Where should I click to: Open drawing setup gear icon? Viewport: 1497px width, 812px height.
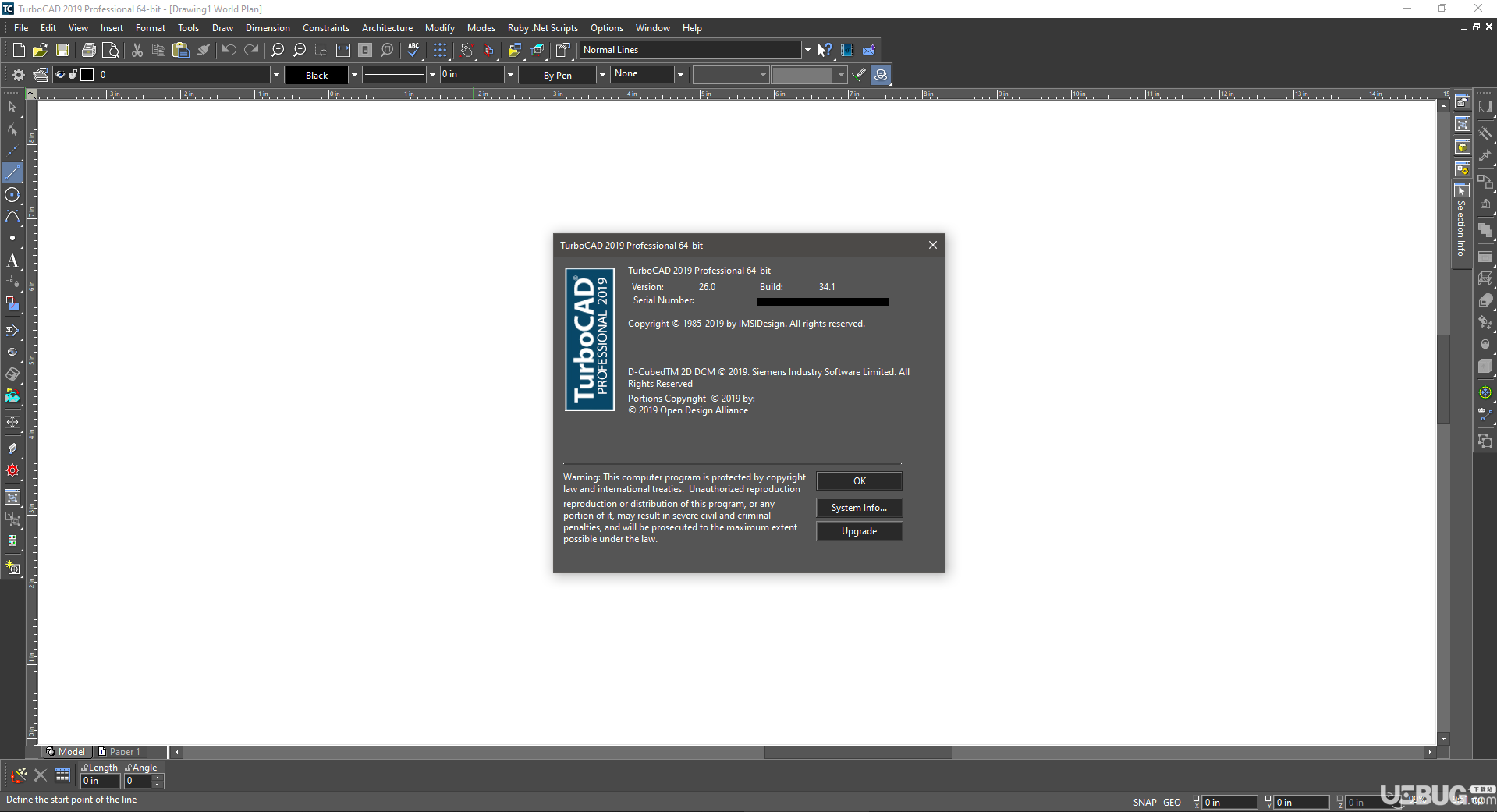(x=19, y=75)
